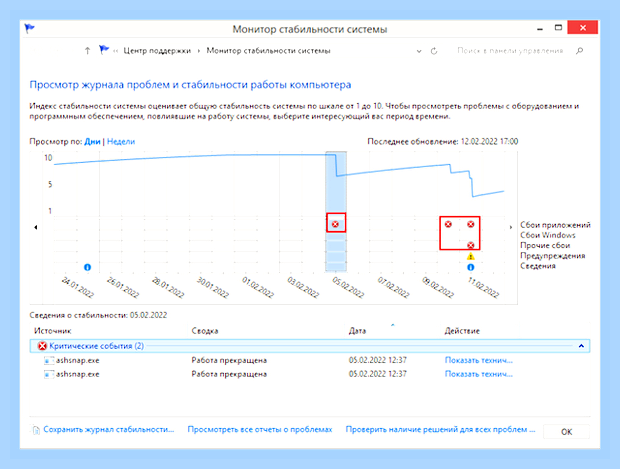Click the window title flag icon
This screenshot has height=469, width=620.
[30, 28]
